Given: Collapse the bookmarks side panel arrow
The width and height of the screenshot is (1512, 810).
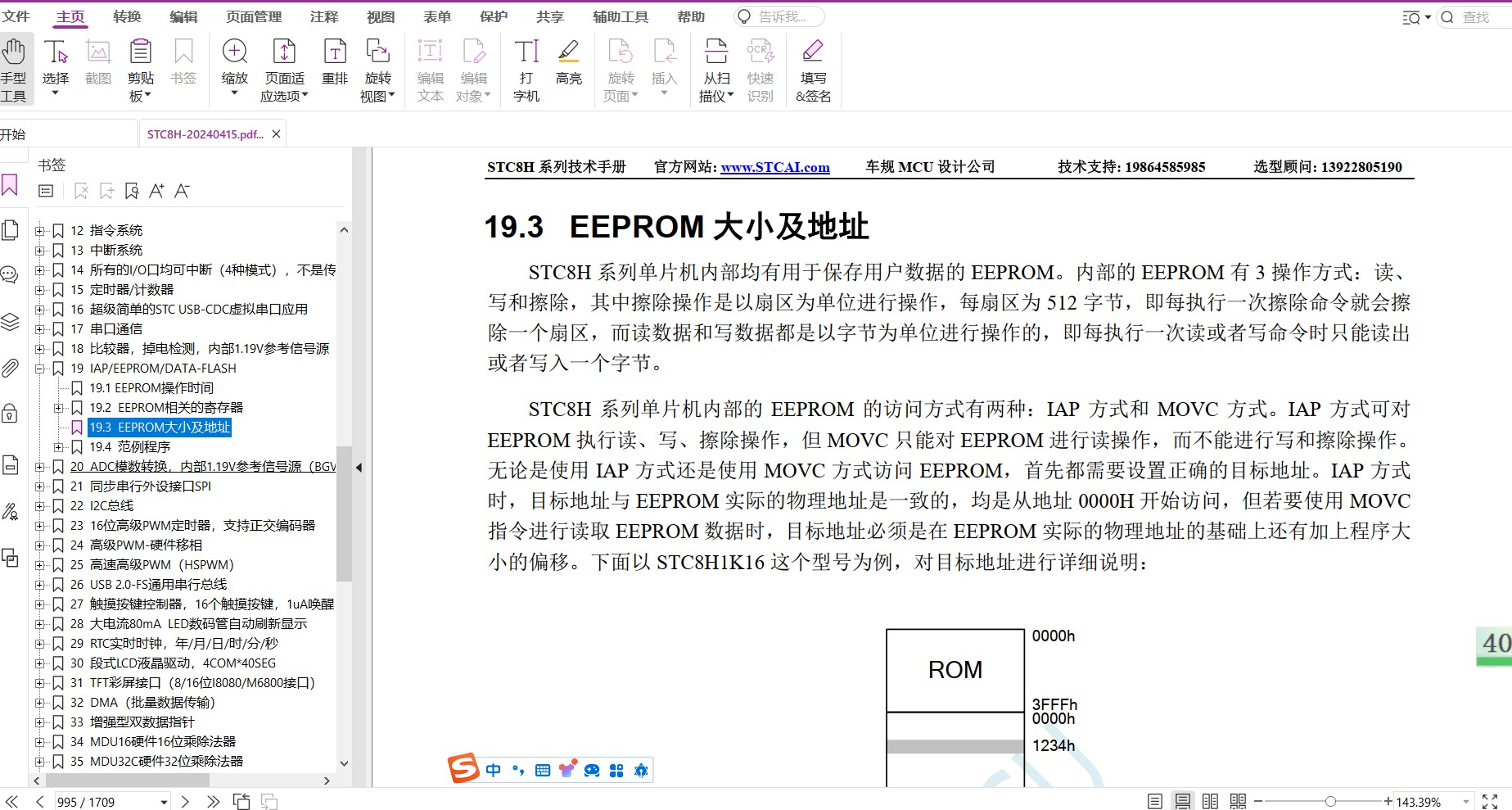Looking at the screenshot, I should [x=359, y=468].
